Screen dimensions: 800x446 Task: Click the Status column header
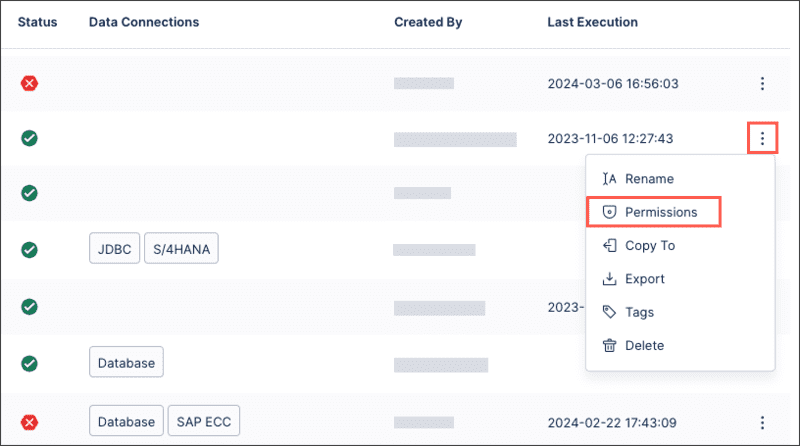[x=38, y=22]
